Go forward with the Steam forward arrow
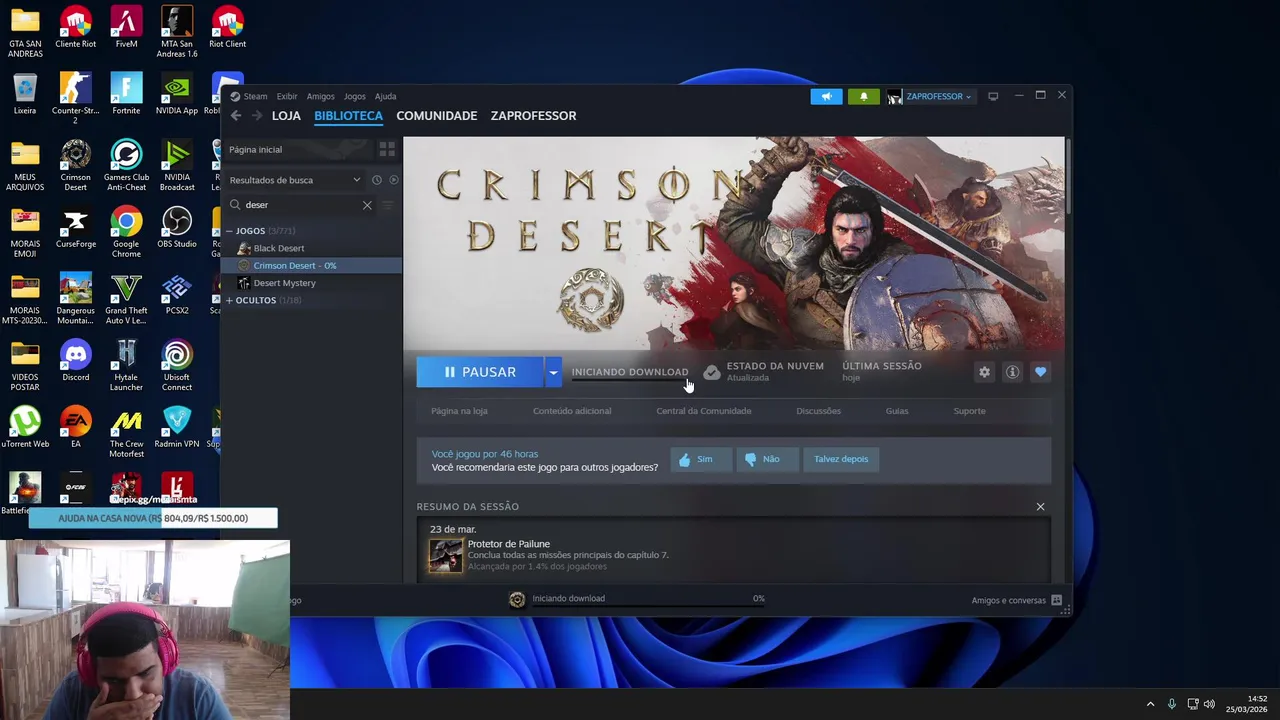1280x720 pixels. [x=258, y=116]
